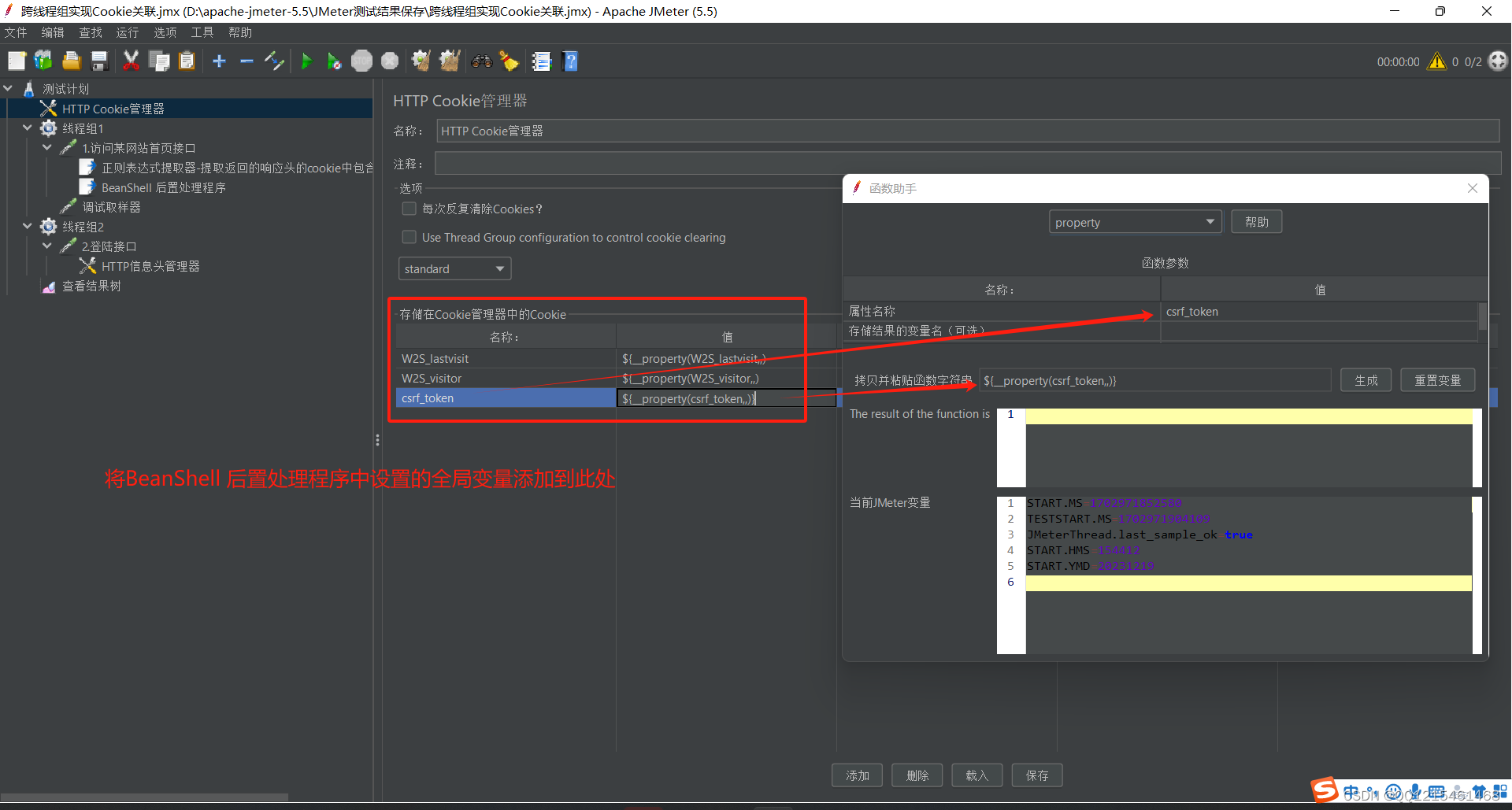The image size is (1512, 810).
Task: Open the standard cookie policy dropdown
Action: pos(454,268)
